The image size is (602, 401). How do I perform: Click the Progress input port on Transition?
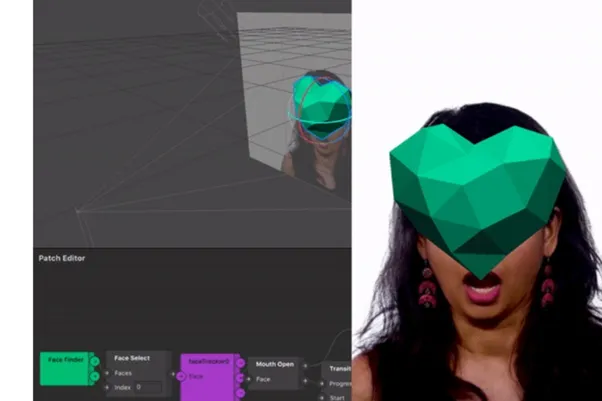pyautogui.click(x=322, y=383)
